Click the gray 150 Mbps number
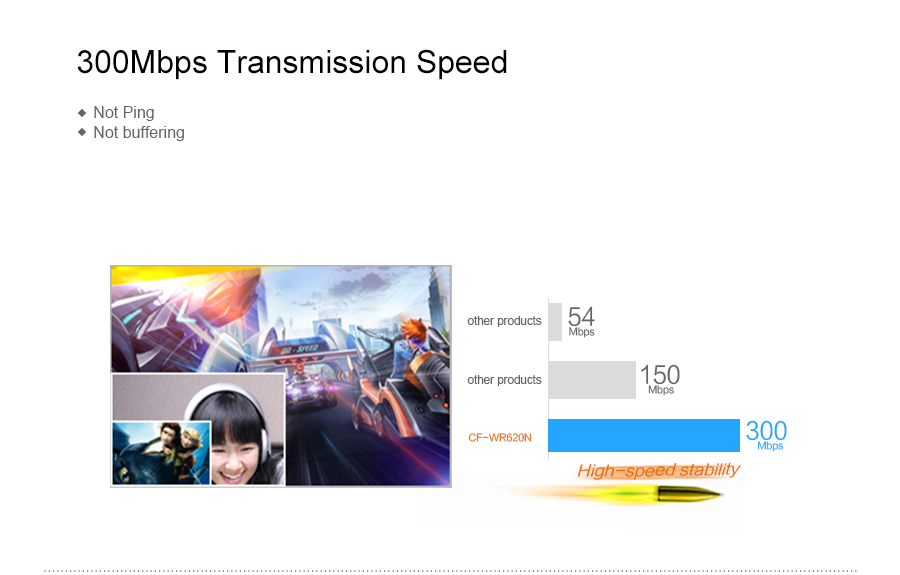900x575 pixels. pyautogui.click(x=660, y=376)
